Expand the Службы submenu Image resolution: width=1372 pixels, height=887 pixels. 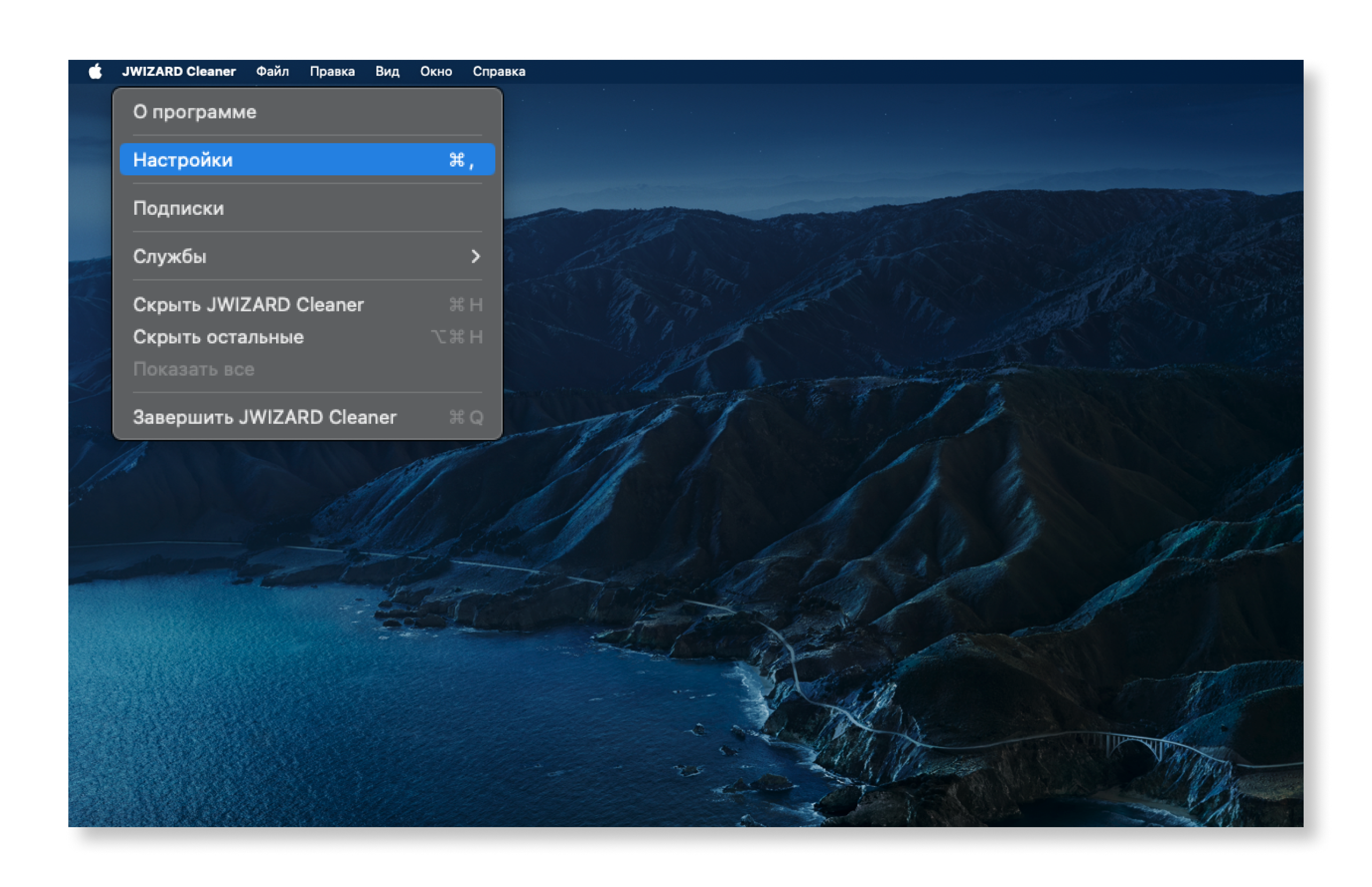pos(307,256)
